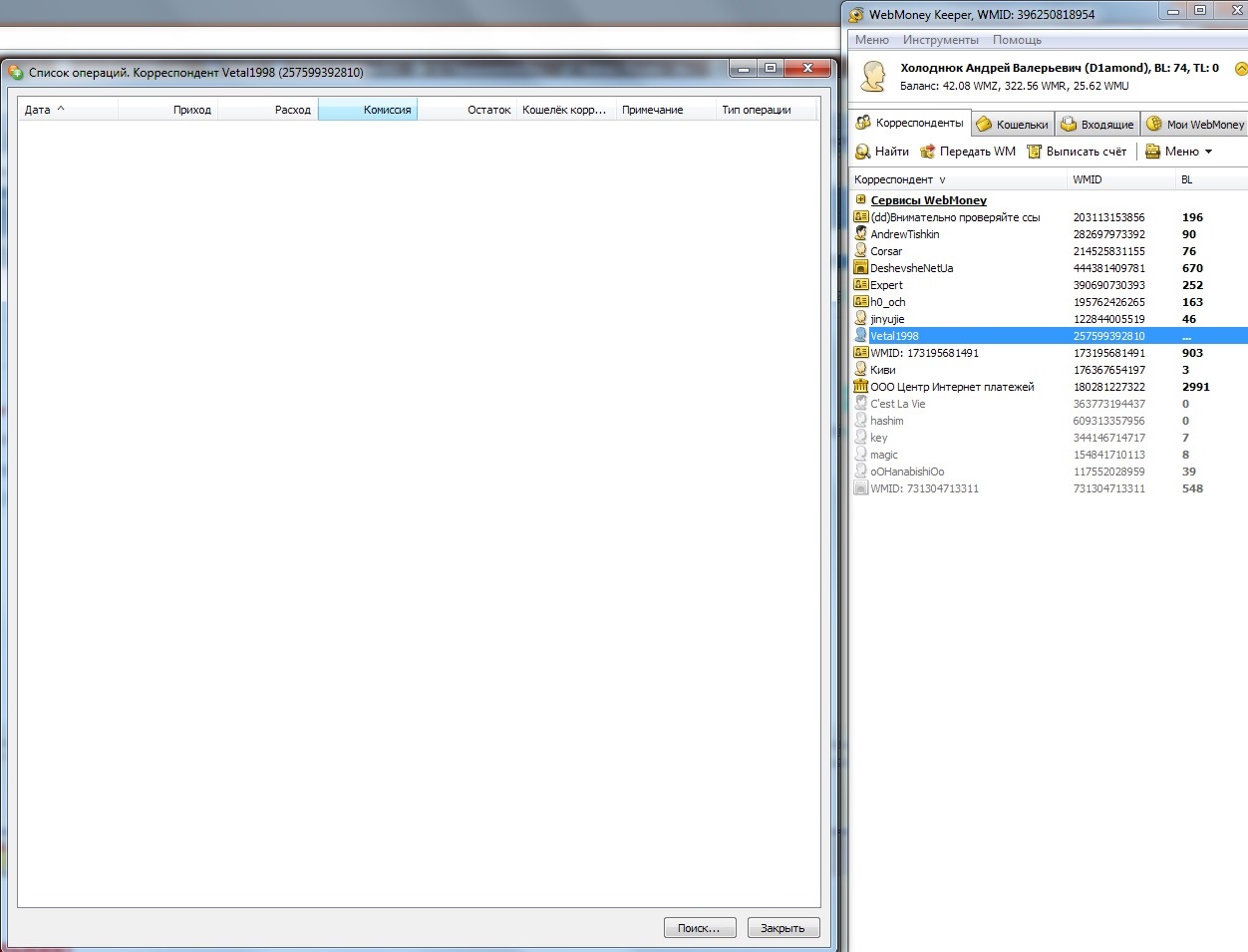Click the bank icon for ООО Центр Интернет платежей
1248x952 pixels.
861,386
